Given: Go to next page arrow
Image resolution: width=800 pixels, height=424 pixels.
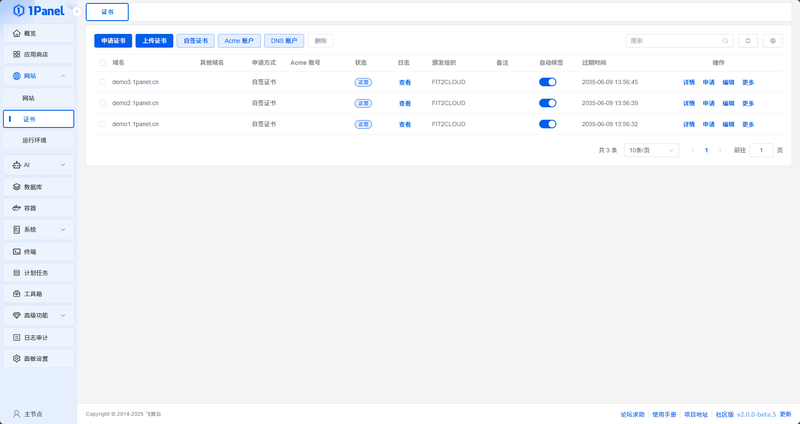Looking at the screenshot, I should click(720, 151).
